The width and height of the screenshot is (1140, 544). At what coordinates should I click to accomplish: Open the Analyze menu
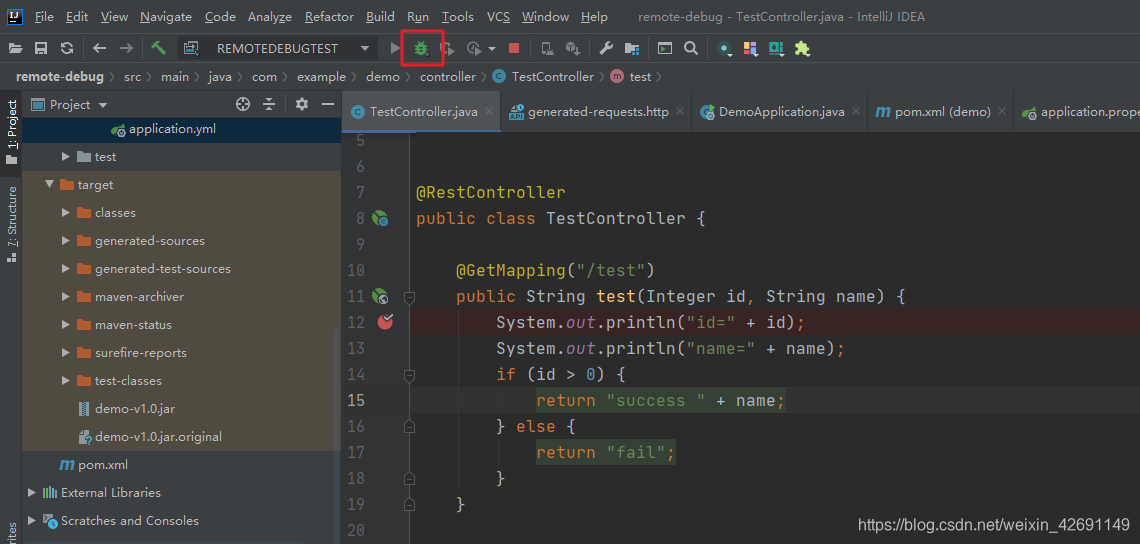[x=270, y=16]
